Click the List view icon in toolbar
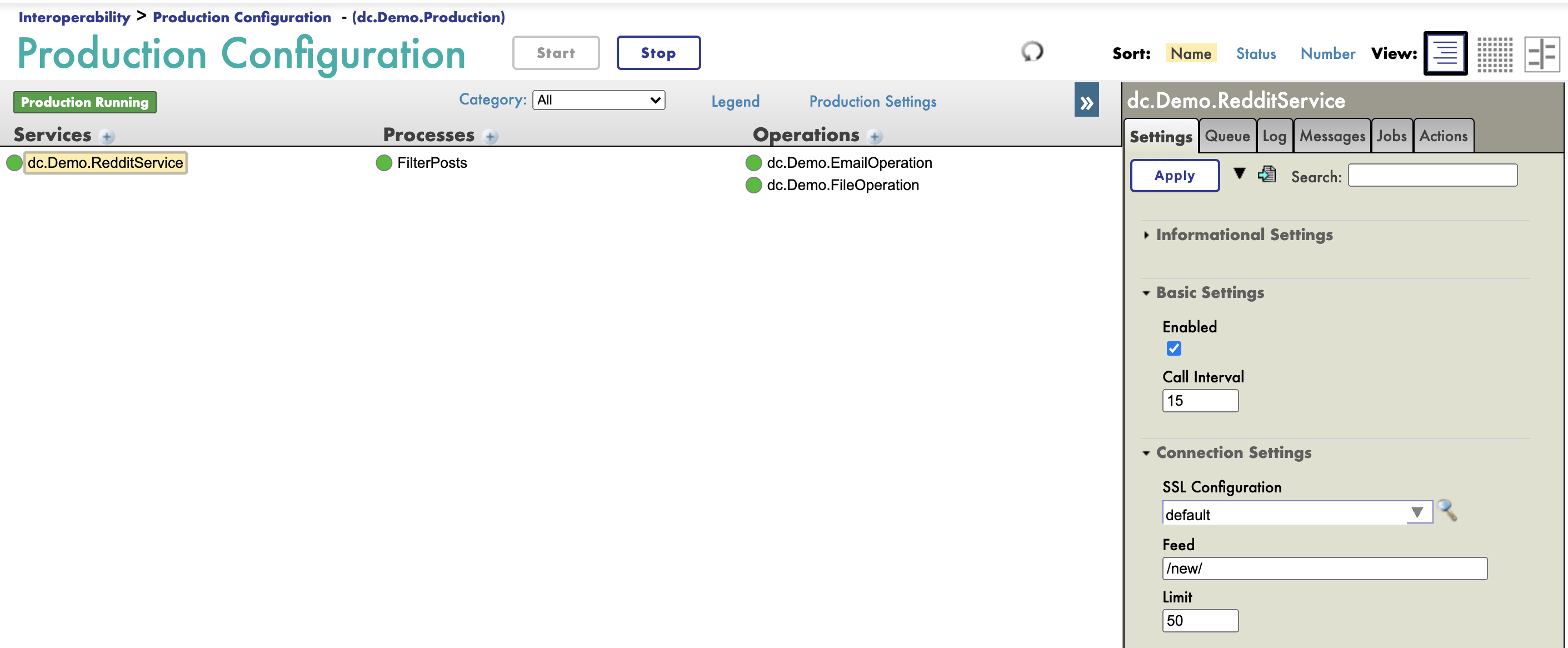1568x648 pixels. pyautogui.click(x=1445, y=51)
